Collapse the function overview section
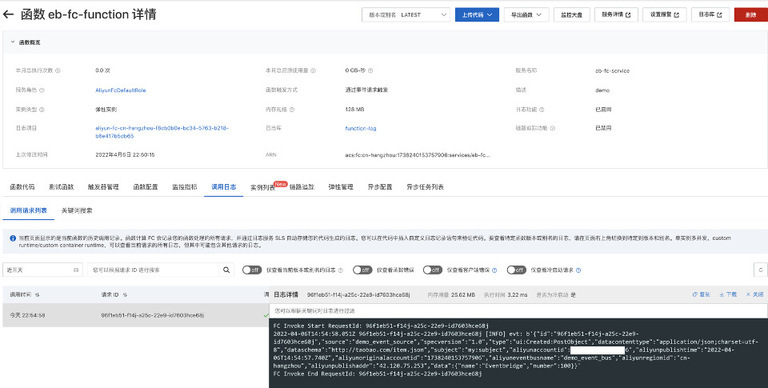Screen dimensions: 768x388 click(x=13, y=42)
